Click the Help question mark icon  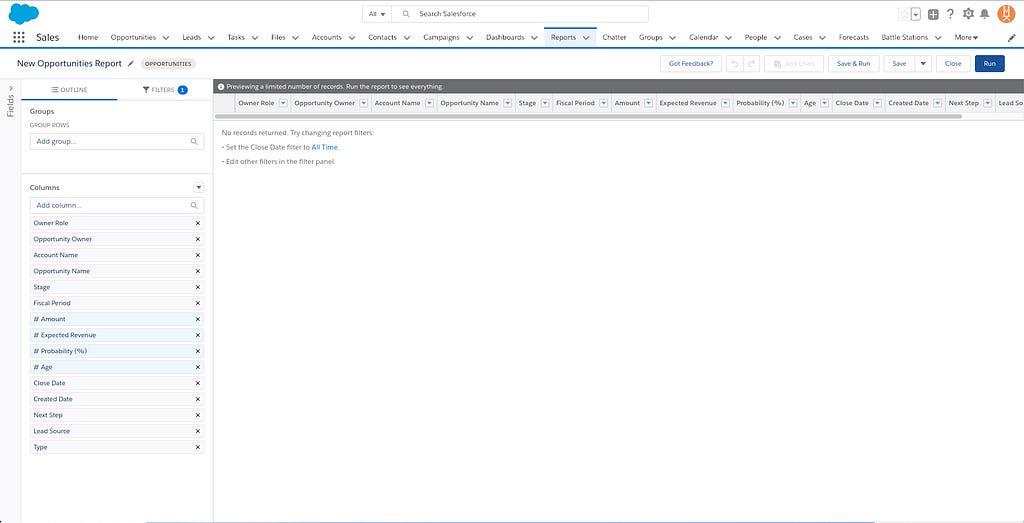coord(950,14)
